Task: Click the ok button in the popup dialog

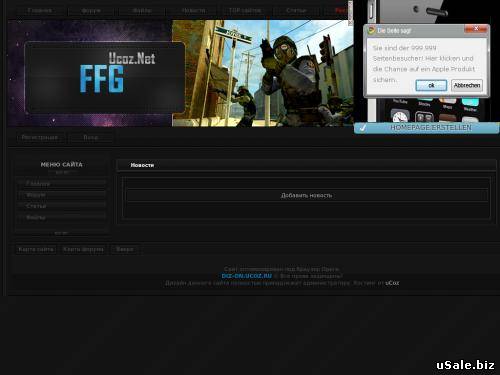Action: click(431, 85)
